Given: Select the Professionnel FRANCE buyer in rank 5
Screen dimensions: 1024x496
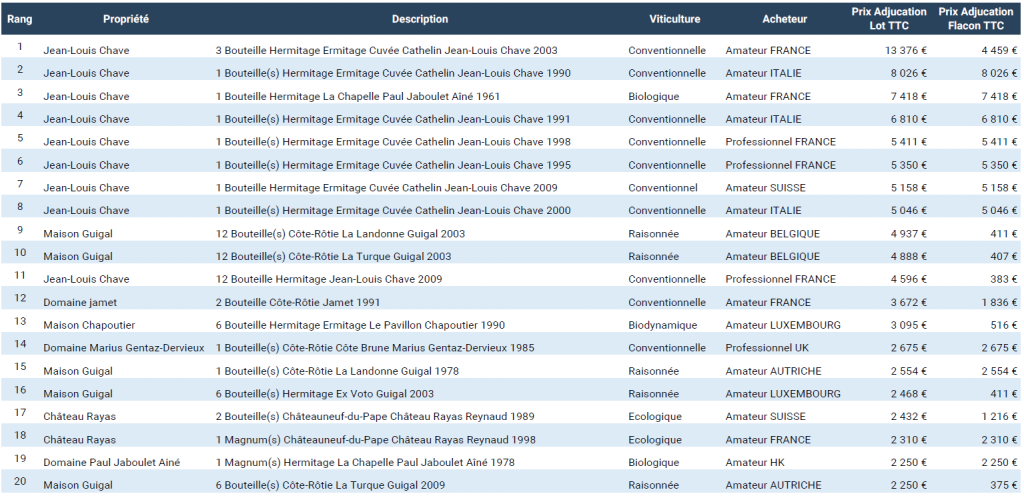Looking at the screenshot, I should point(780,142).
